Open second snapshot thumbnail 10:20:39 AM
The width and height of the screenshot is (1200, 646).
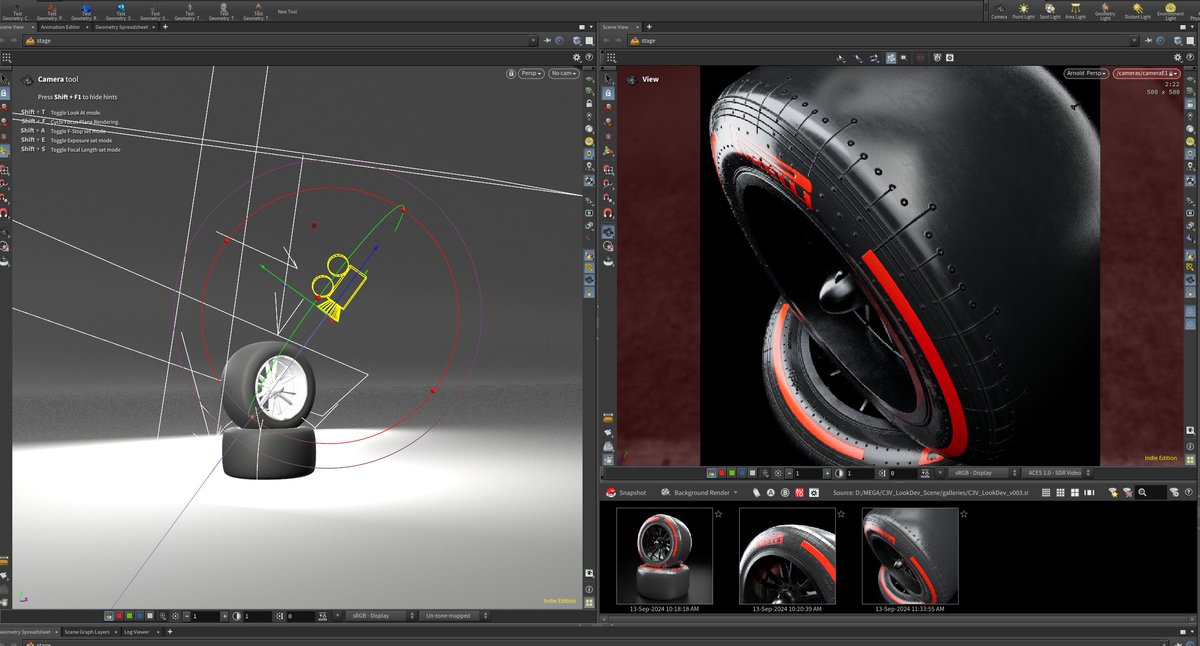787,555
